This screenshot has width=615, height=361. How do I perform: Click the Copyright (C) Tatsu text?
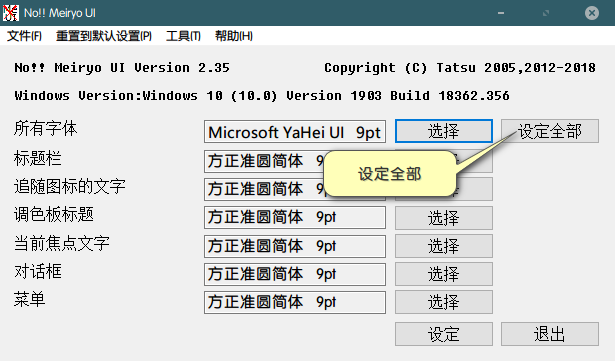tap(460, 68)
